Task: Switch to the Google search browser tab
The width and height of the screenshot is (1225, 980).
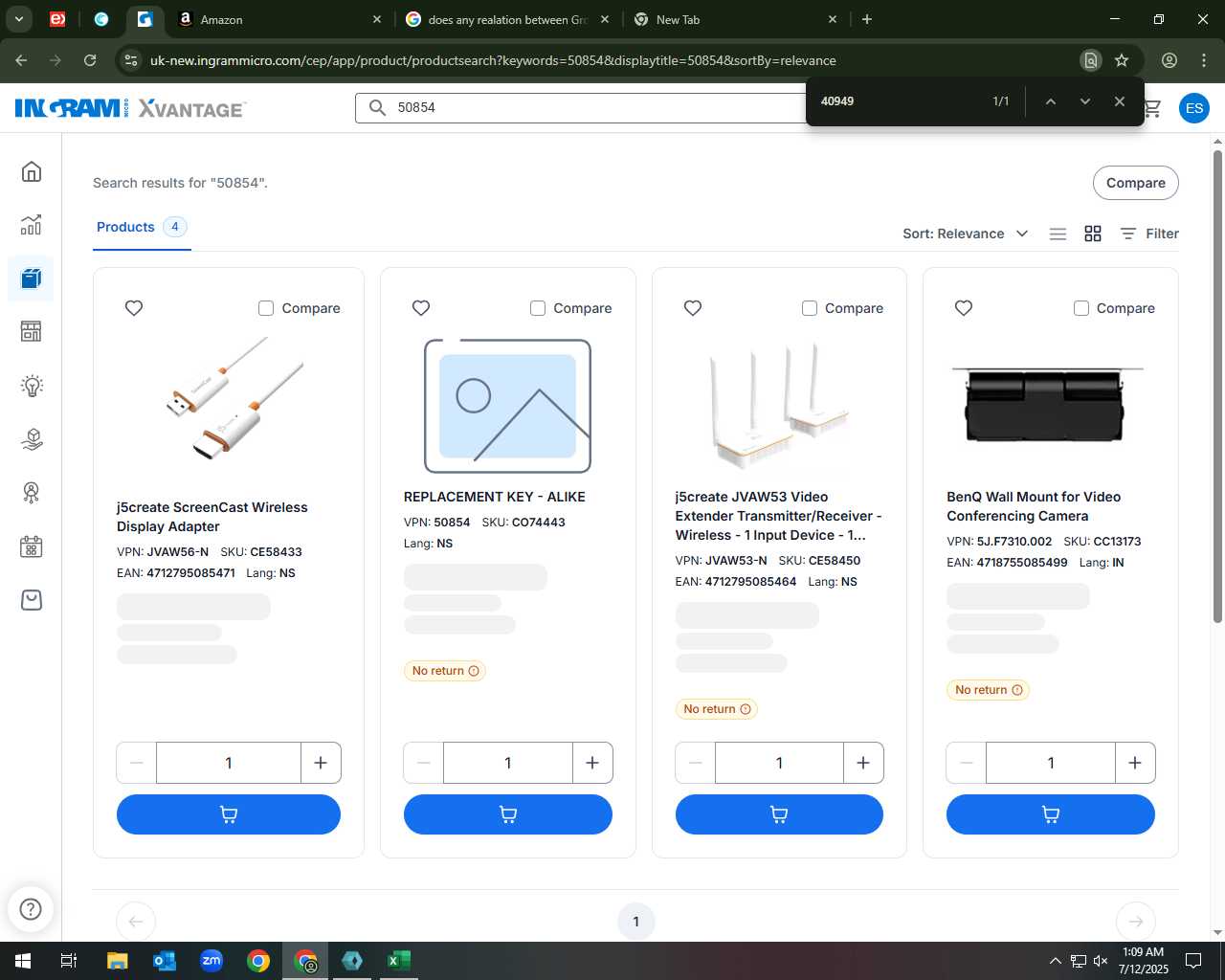Action: [507, 19]
